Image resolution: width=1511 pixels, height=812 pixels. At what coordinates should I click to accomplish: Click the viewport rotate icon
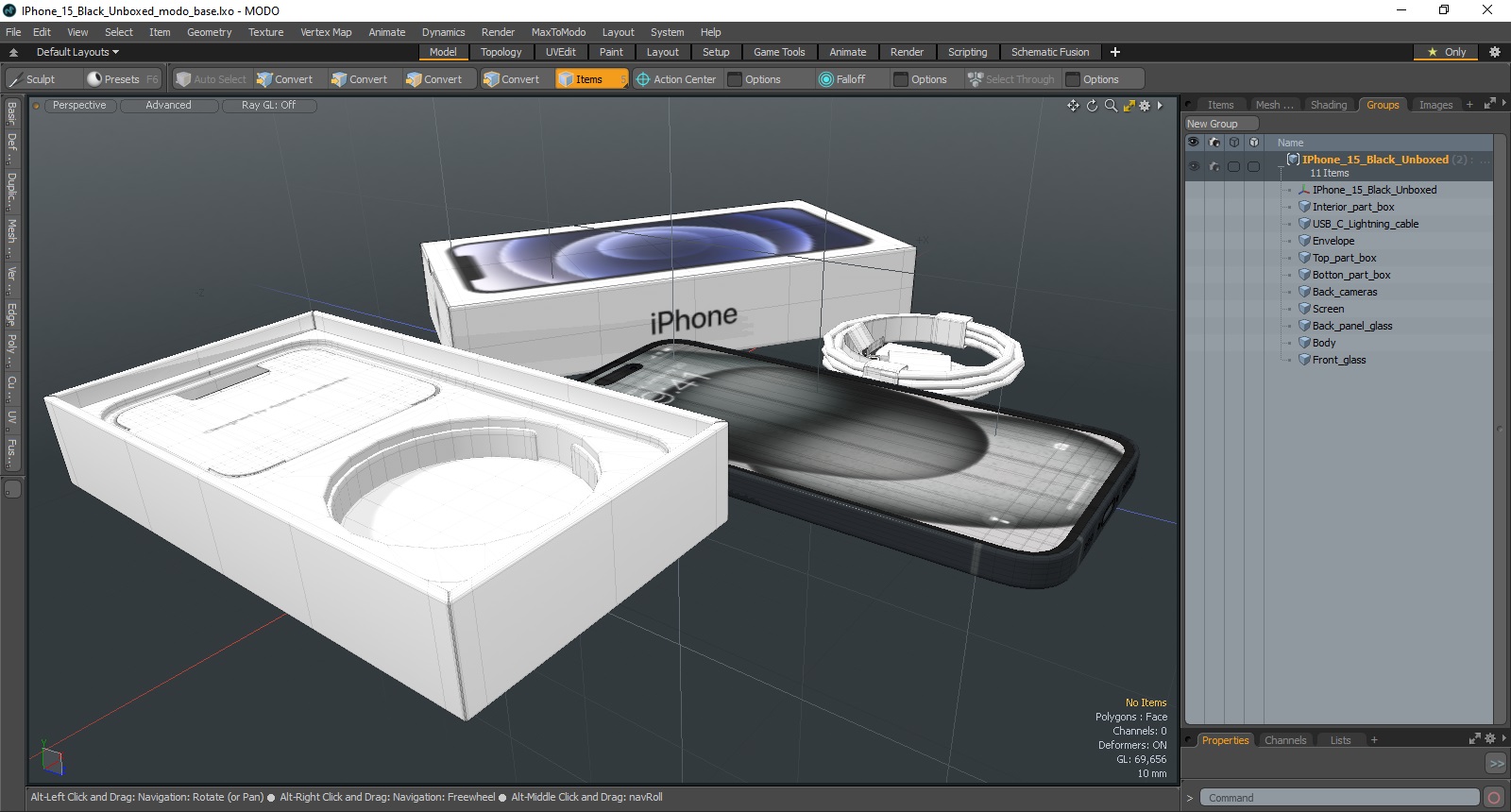coord(1092,106)
